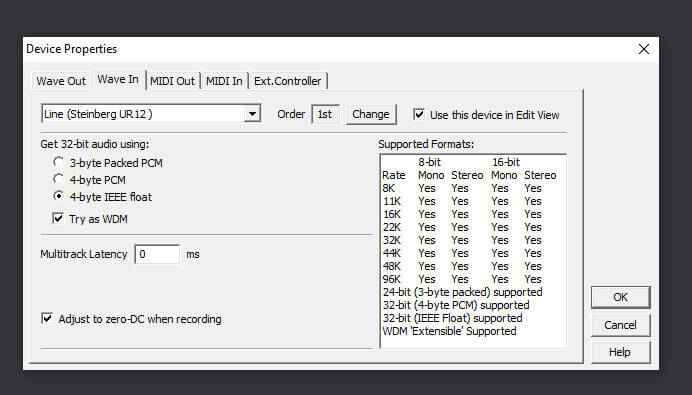692x395 pixels.
Task: Click the Change order button
Action: pyautogui.click(x=371, y=114)
